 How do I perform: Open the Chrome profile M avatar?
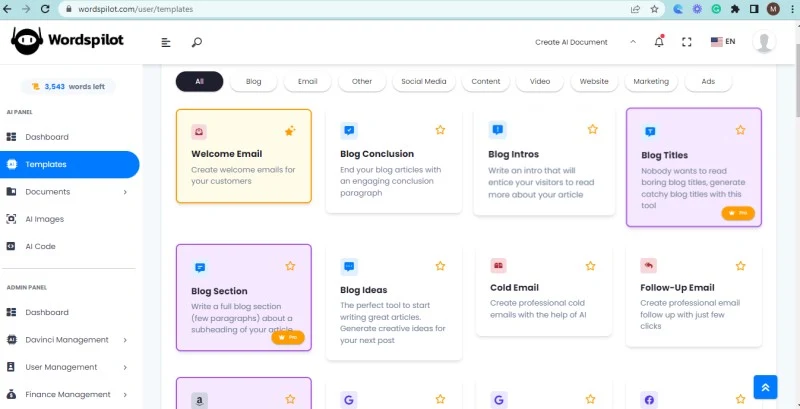(x=773, y=9)
